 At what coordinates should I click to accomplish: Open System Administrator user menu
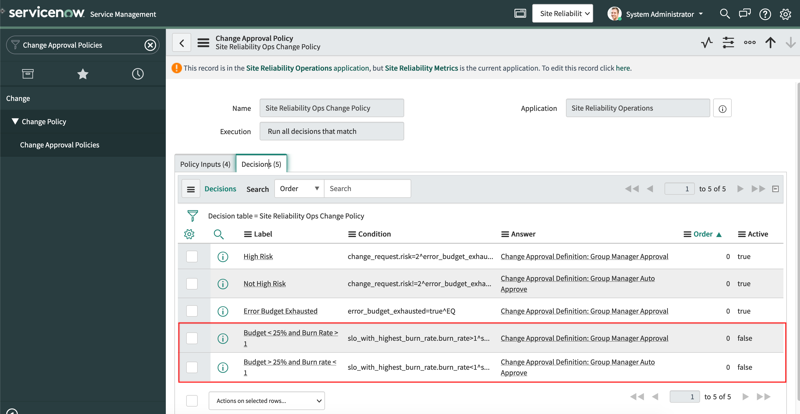click(656, 14)
